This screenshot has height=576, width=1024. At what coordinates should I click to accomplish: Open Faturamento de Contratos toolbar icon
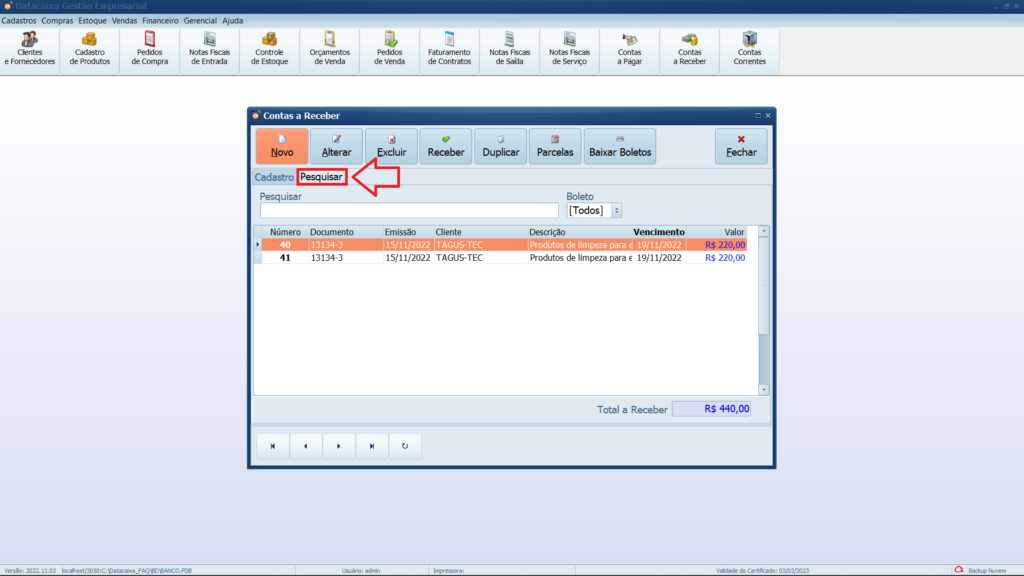(x=449, y=50)
